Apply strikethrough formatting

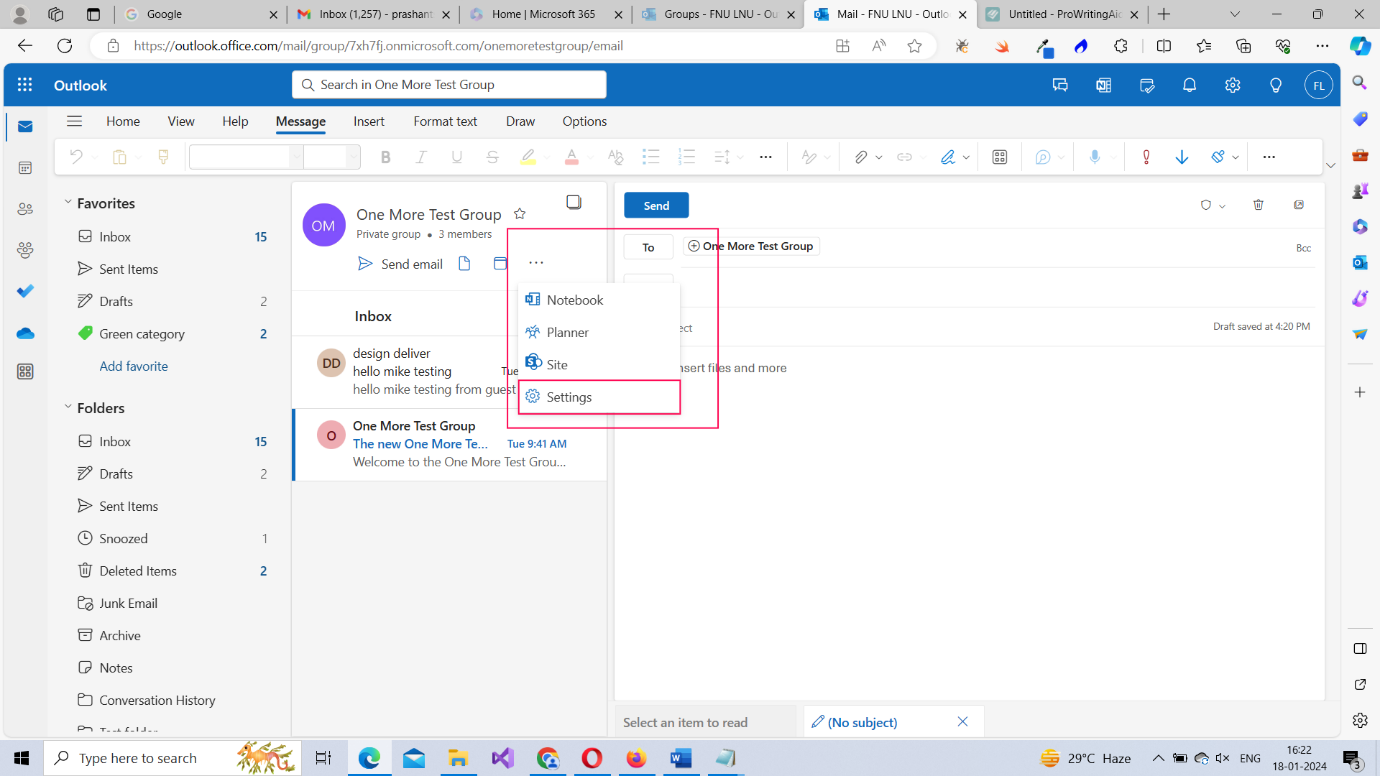(492, 157)
